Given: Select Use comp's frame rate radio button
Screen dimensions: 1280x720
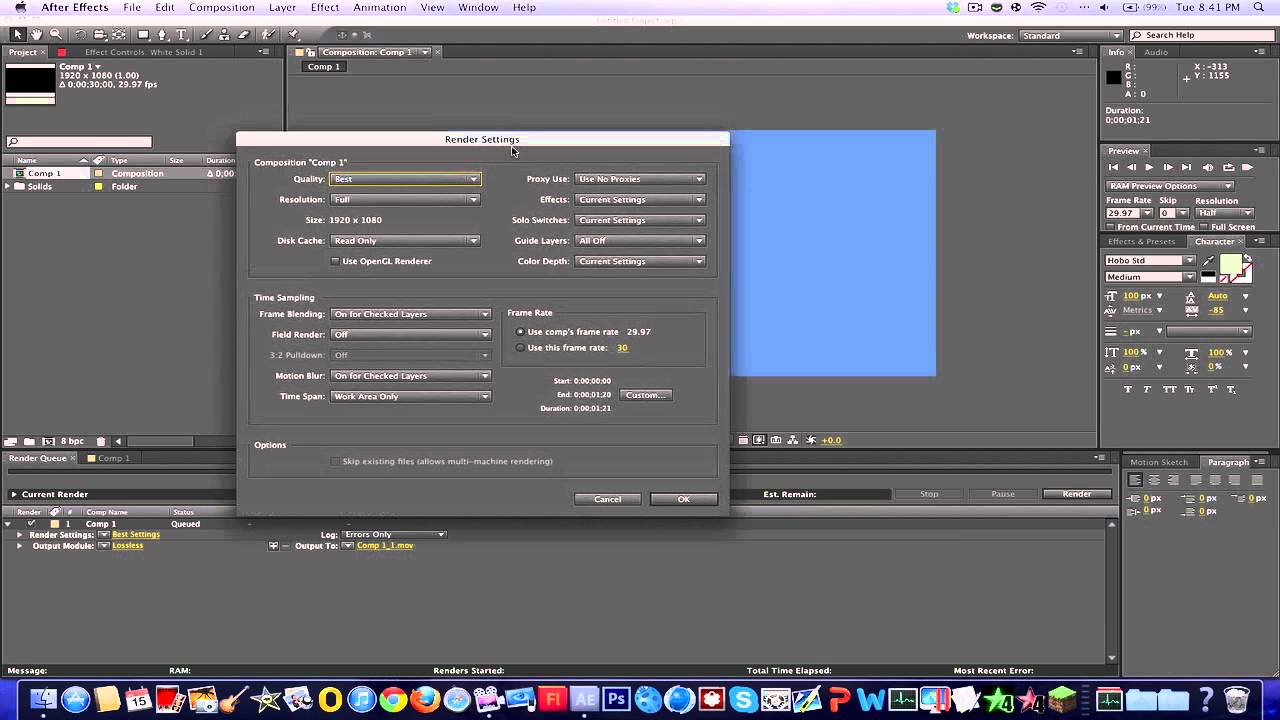Looking at the screenshot, I should point(520,332).
